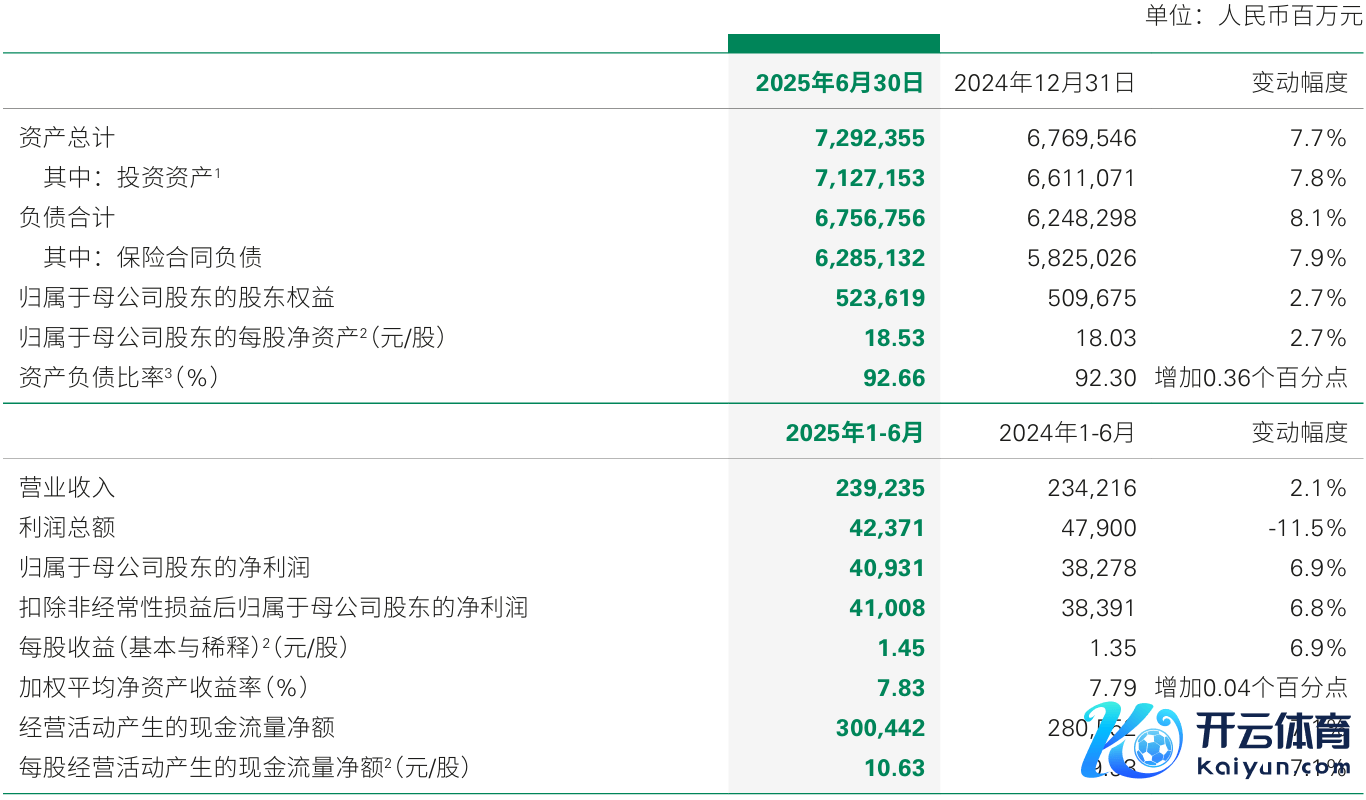Click the 单位：人民币百万元 unit label
The width and height of the screenshot is (1366, 800).
point(1253,16)
